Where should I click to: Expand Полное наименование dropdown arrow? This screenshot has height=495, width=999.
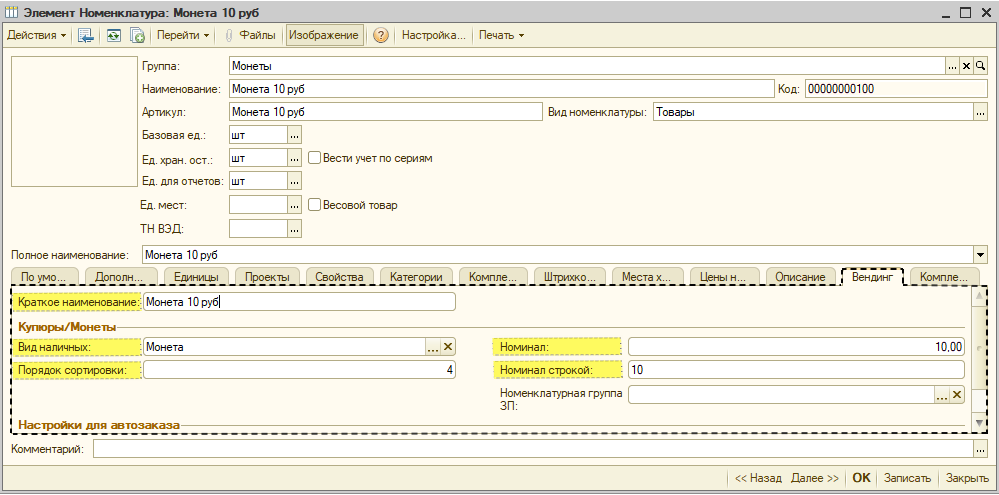point(980,255)
